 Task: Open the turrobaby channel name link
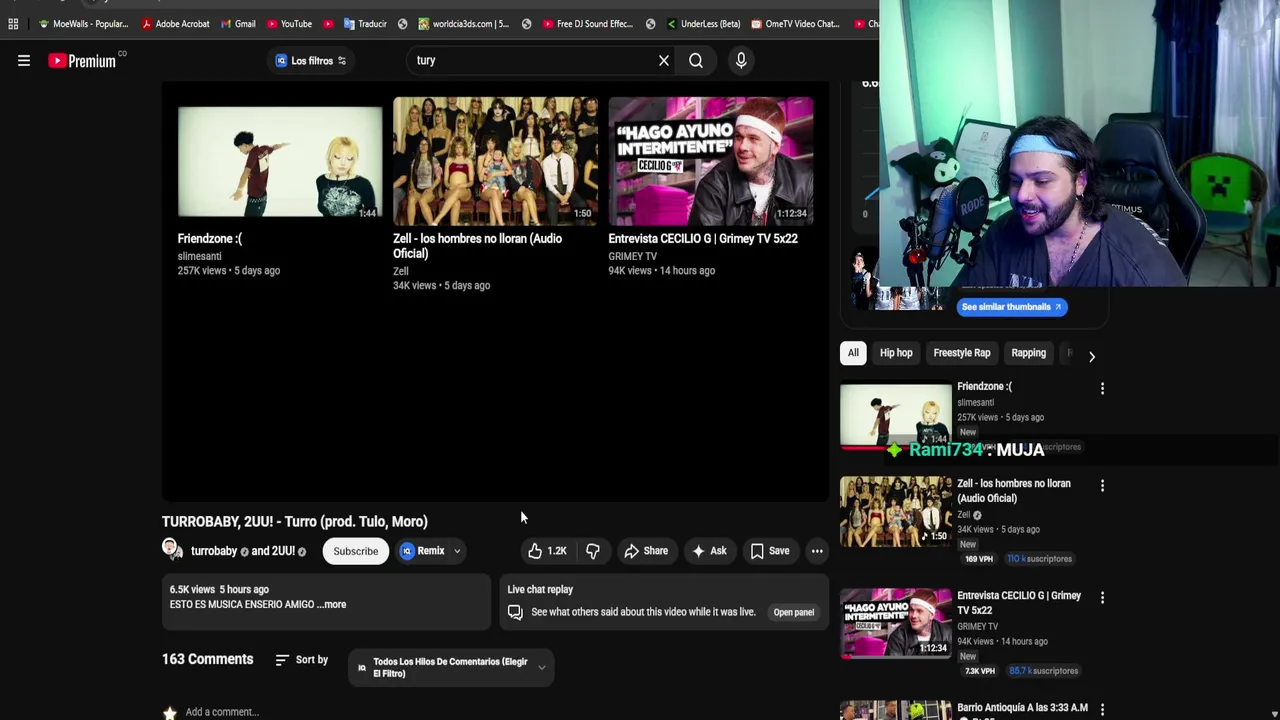pyautogui.click(x=213, y=551)
